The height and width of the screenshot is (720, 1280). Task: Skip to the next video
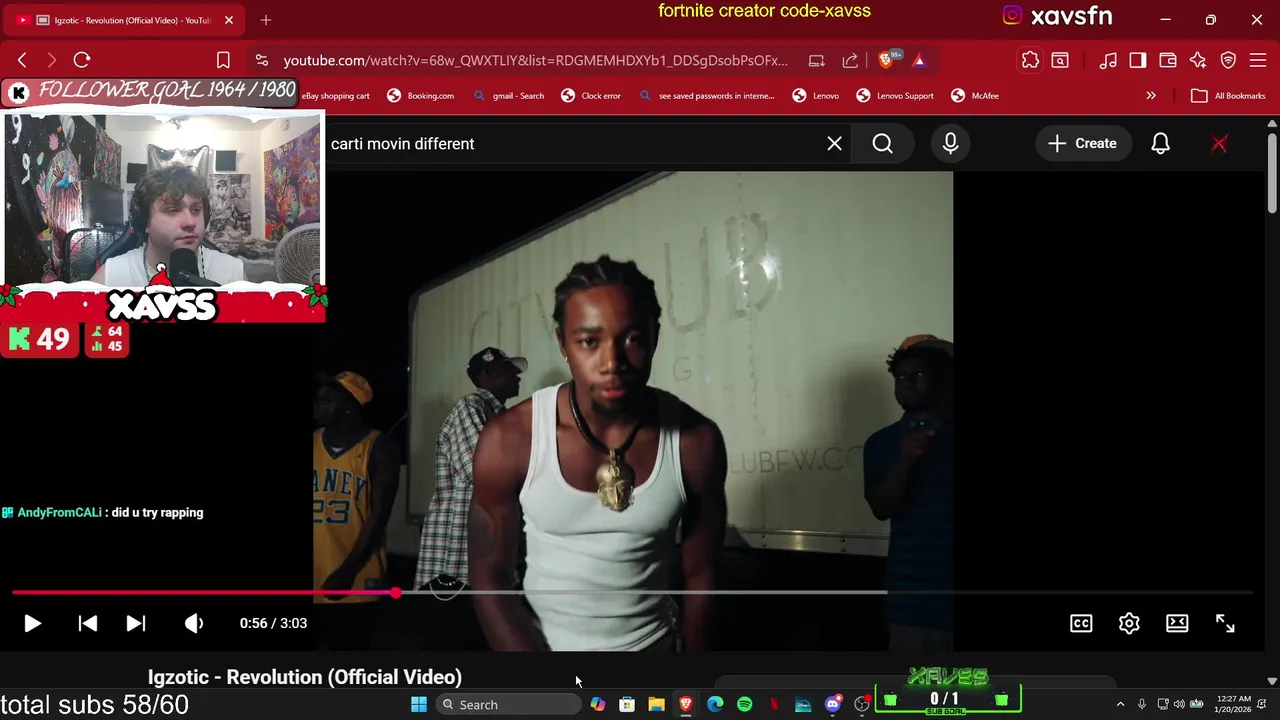coord(136,623)
